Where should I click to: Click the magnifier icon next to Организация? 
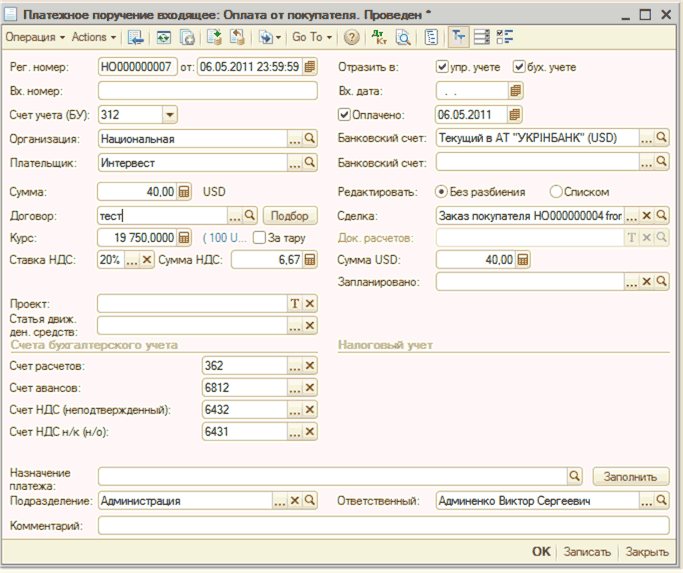(310, 139)
